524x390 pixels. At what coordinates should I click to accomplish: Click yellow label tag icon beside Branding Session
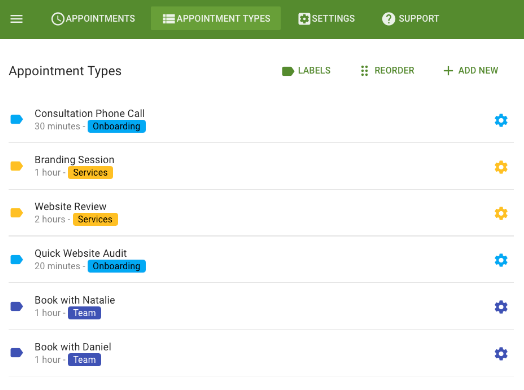(16, 166)
